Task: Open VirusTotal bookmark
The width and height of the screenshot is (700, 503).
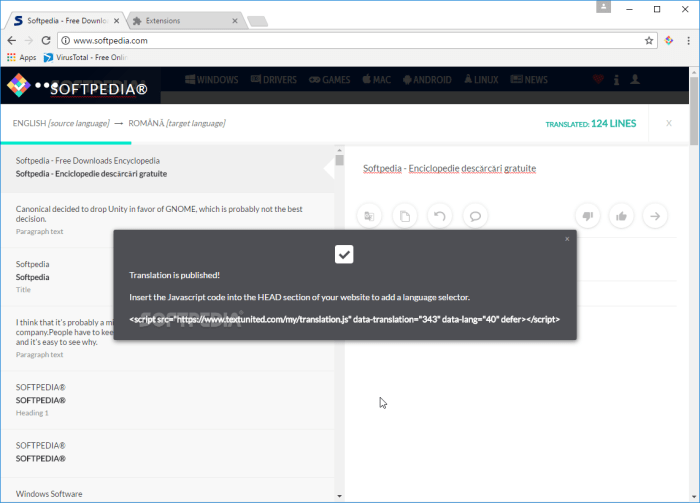Action: [x=85, y=57]
